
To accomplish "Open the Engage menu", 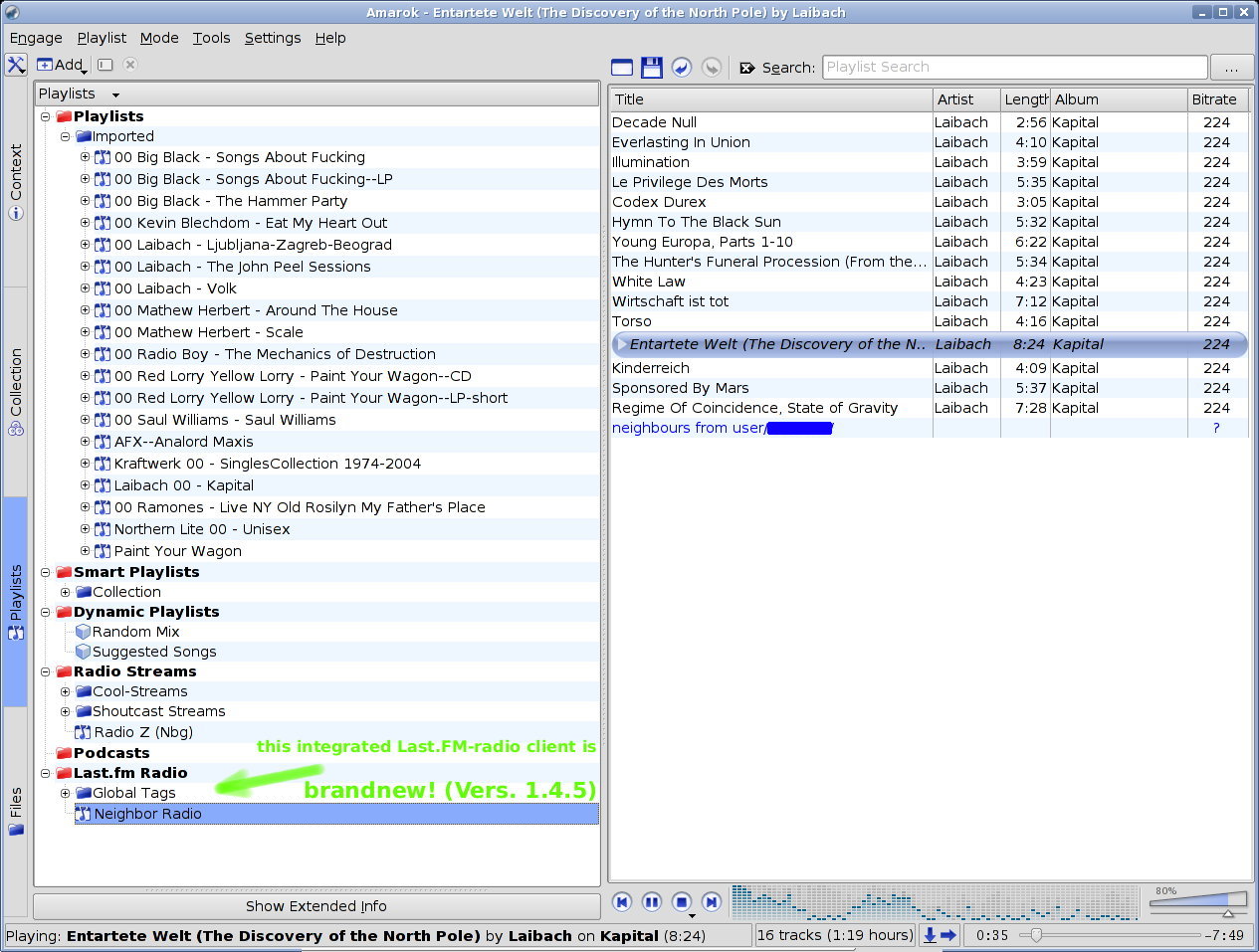I will (36, 38).
